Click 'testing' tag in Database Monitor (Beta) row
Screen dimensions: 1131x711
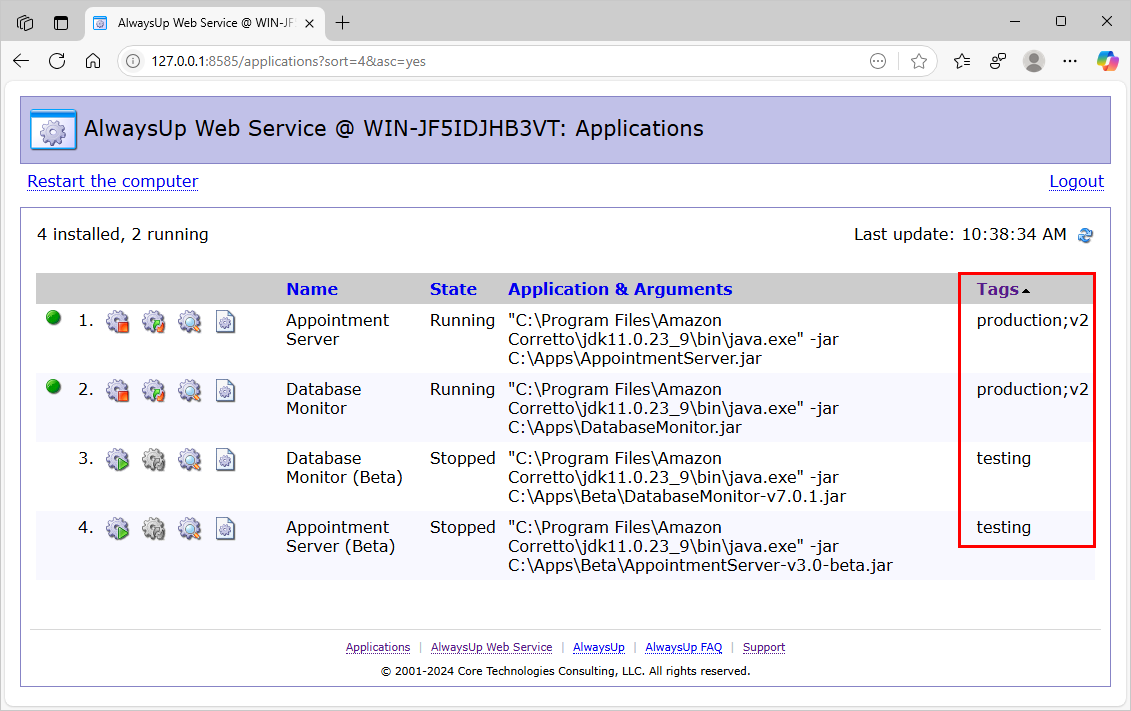tap(1003, 459)
